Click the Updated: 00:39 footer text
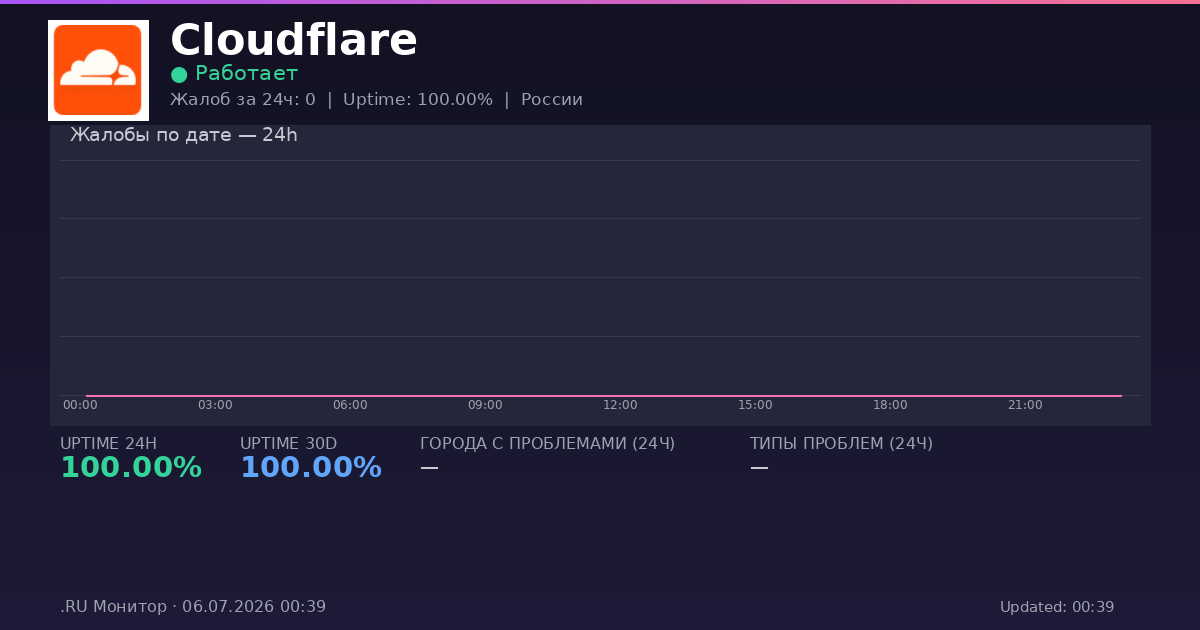This screenshot has width=1200, height=630. [x=1057, y=607]
